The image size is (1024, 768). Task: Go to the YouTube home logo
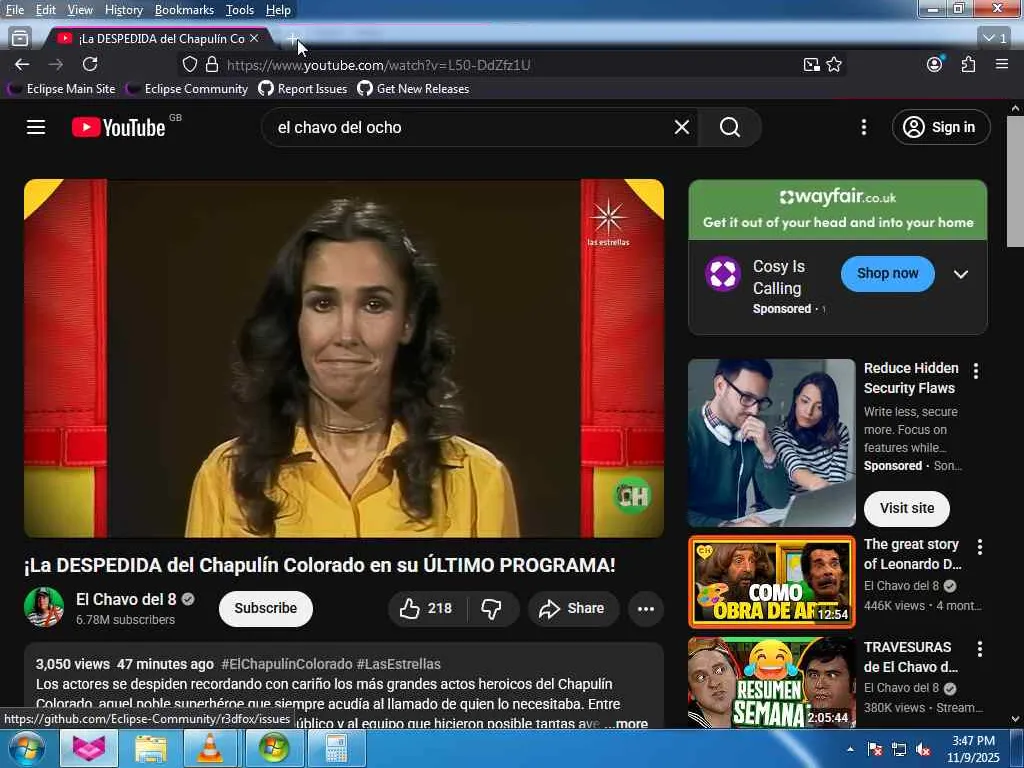click(x=119, y=127)
